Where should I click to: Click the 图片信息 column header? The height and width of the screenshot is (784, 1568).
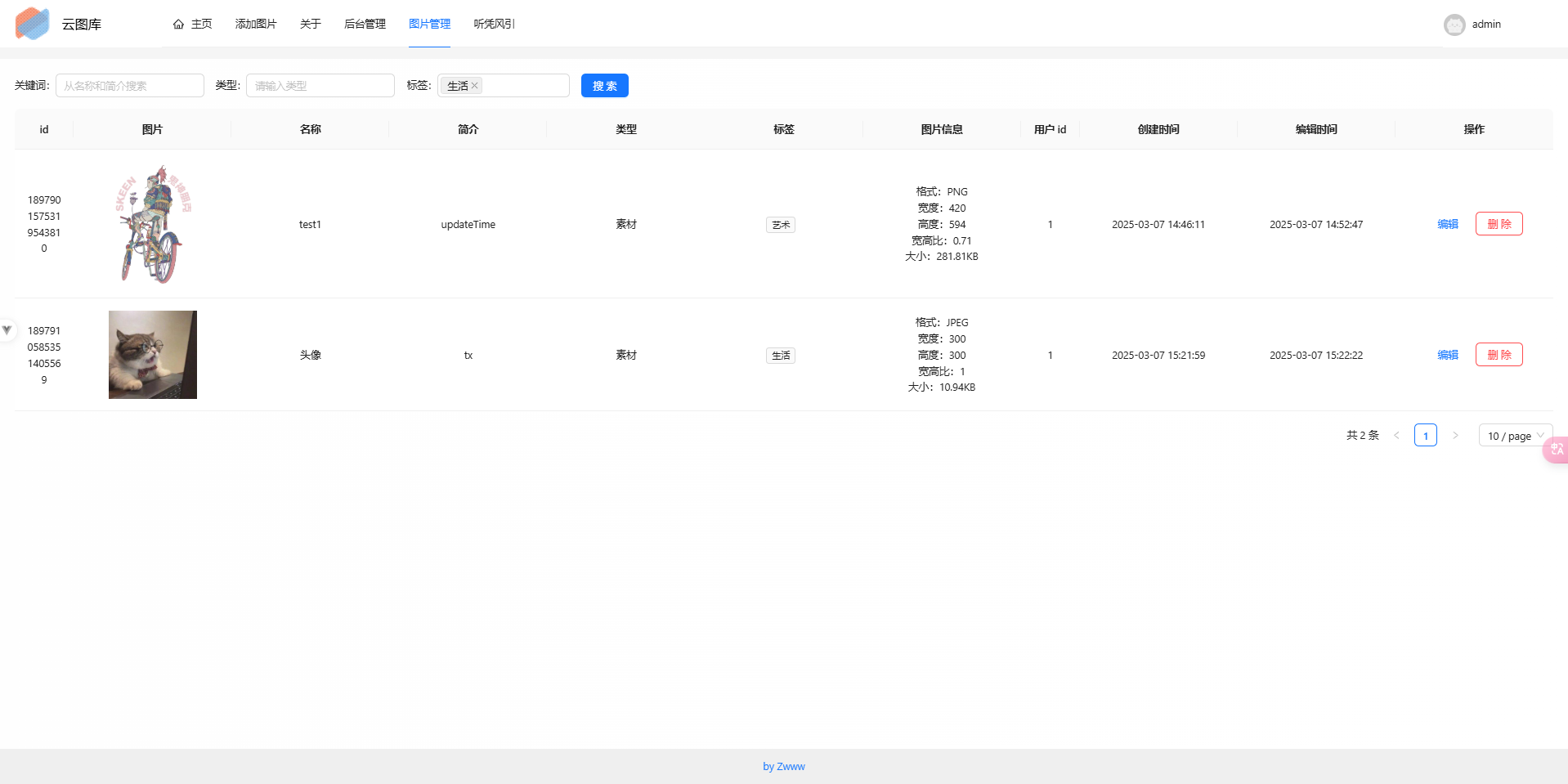(942, 129)
